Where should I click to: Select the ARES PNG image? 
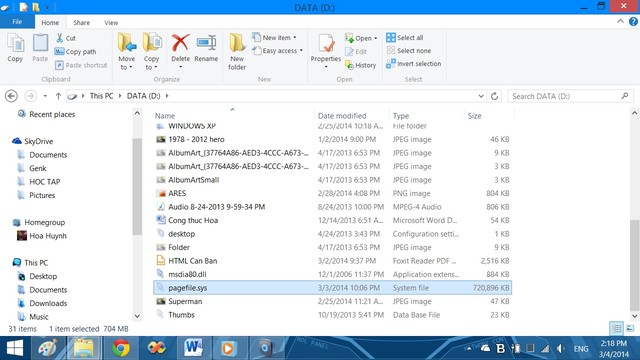tap(332, 193)
